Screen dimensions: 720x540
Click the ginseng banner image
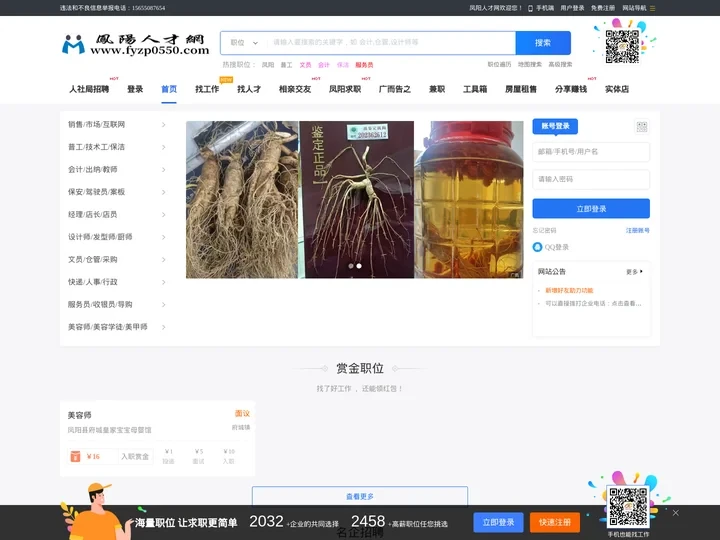coord(354,199)
